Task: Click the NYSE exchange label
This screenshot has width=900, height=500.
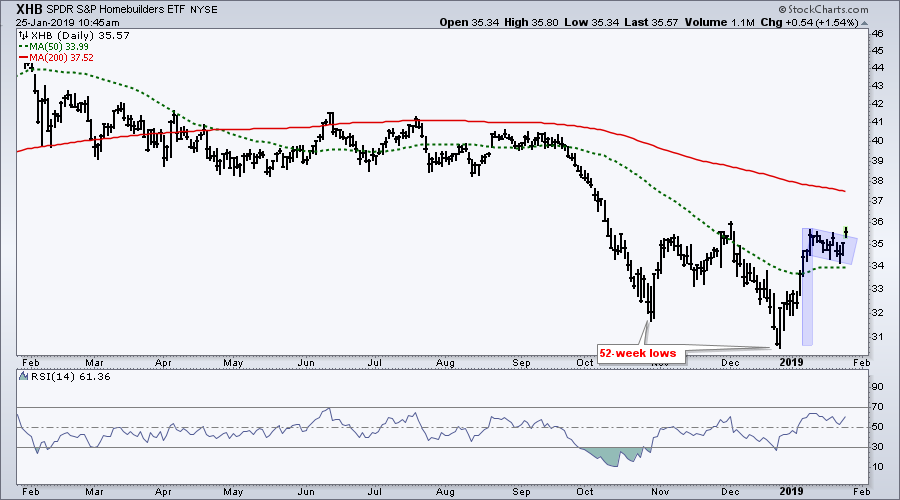Action: click(204, 10)
